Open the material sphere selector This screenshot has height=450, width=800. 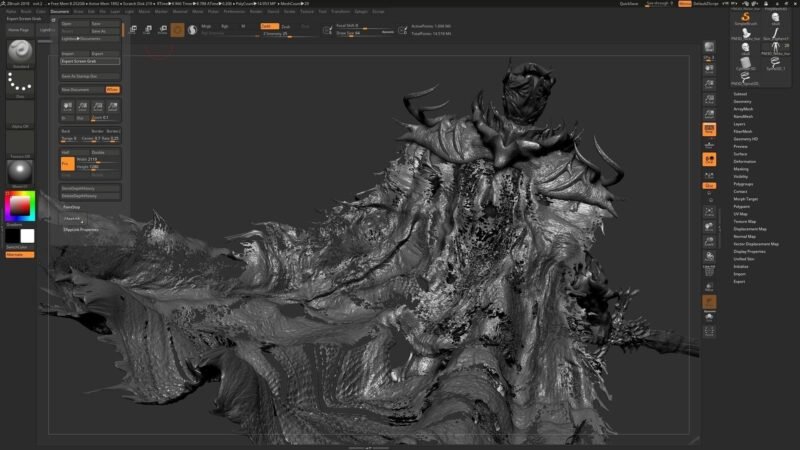coord(20,172)
